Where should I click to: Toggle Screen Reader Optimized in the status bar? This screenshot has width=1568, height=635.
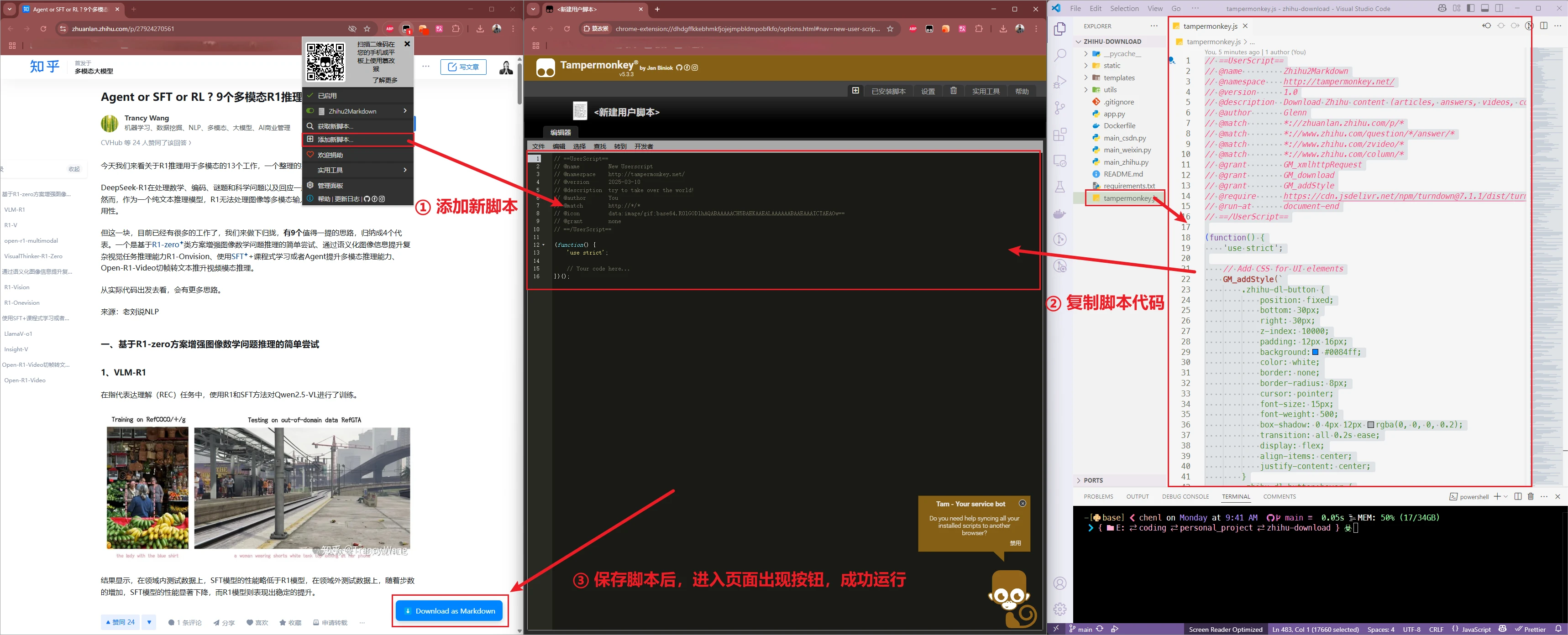[x=1225, y=629]
